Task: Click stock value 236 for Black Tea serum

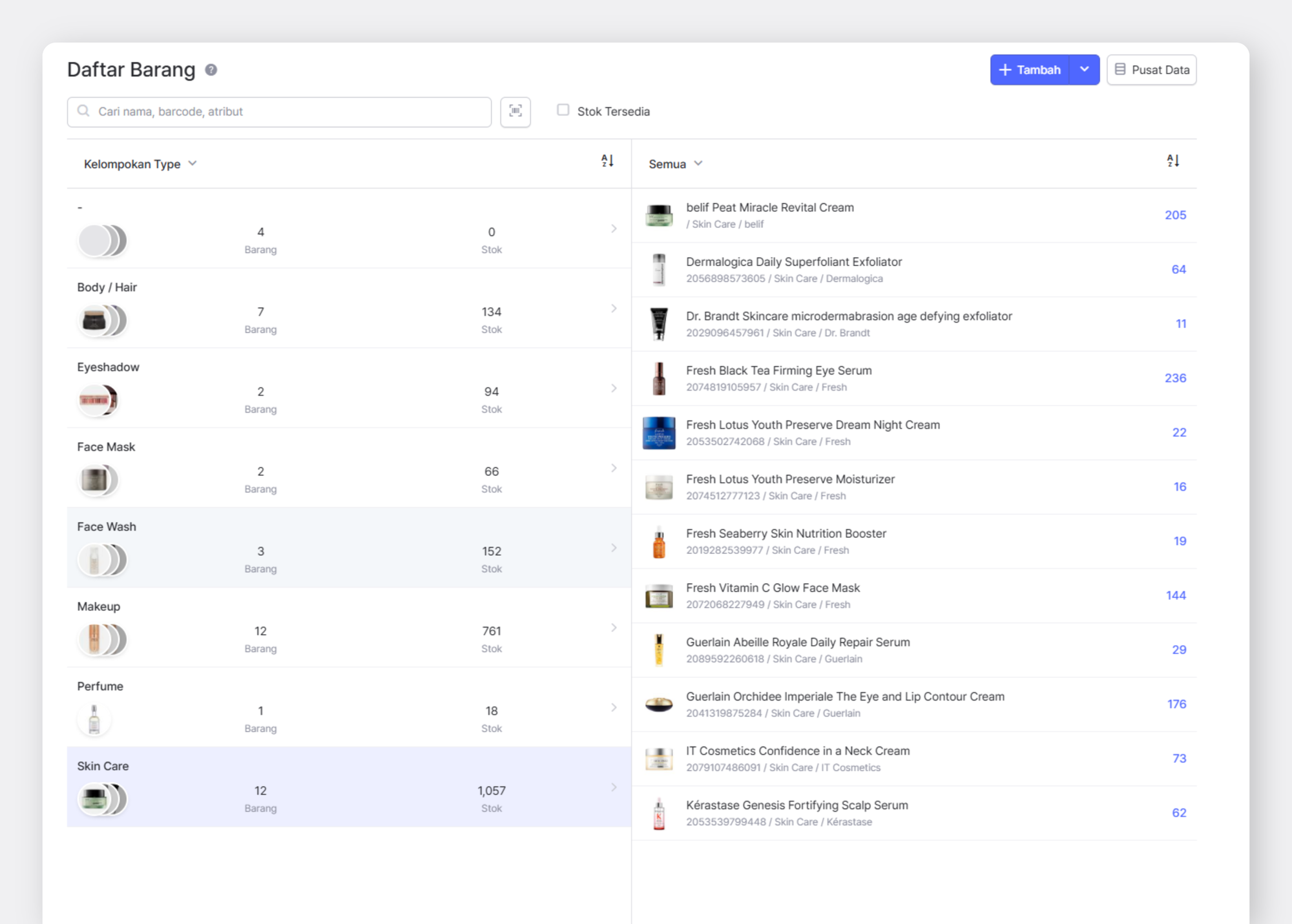Action: pos(1175,378)
